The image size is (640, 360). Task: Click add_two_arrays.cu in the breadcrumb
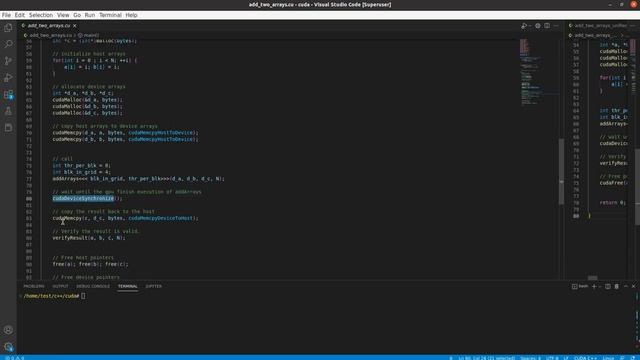click(x=50, y=36)
